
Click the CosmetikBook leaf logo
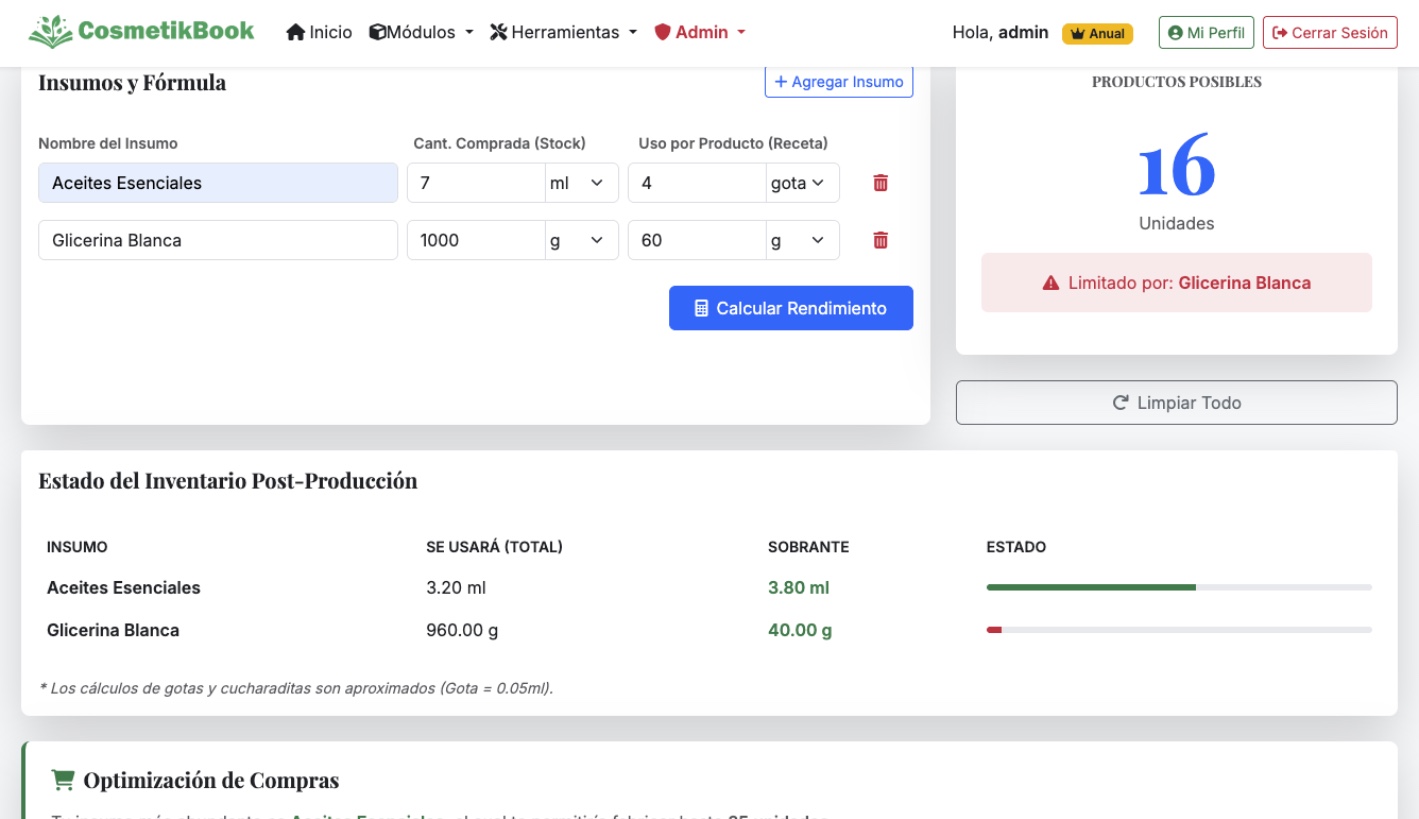(x=50, y=32)
